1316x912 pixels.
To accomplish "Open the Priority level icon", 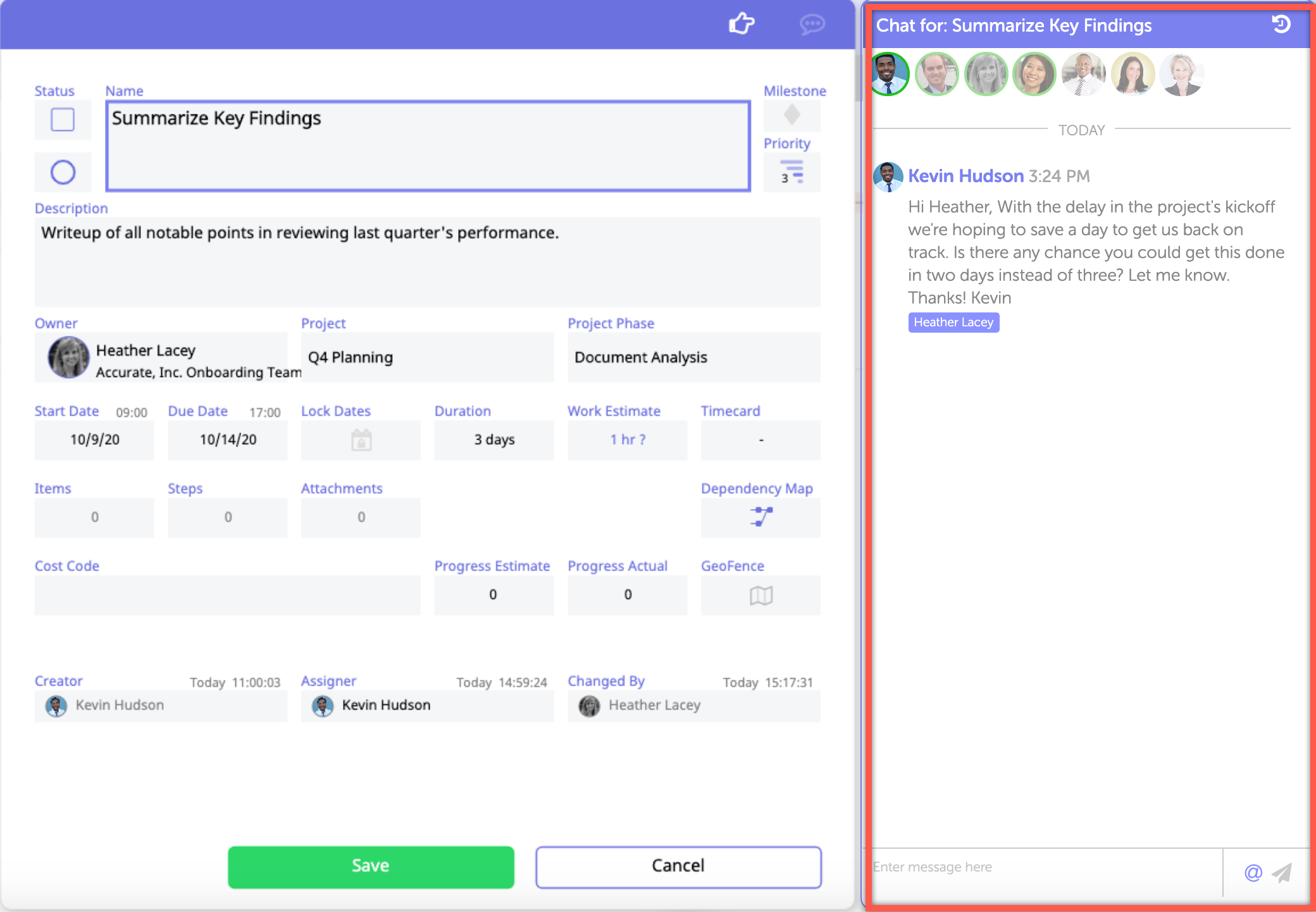I will click(x=791, y=172).
